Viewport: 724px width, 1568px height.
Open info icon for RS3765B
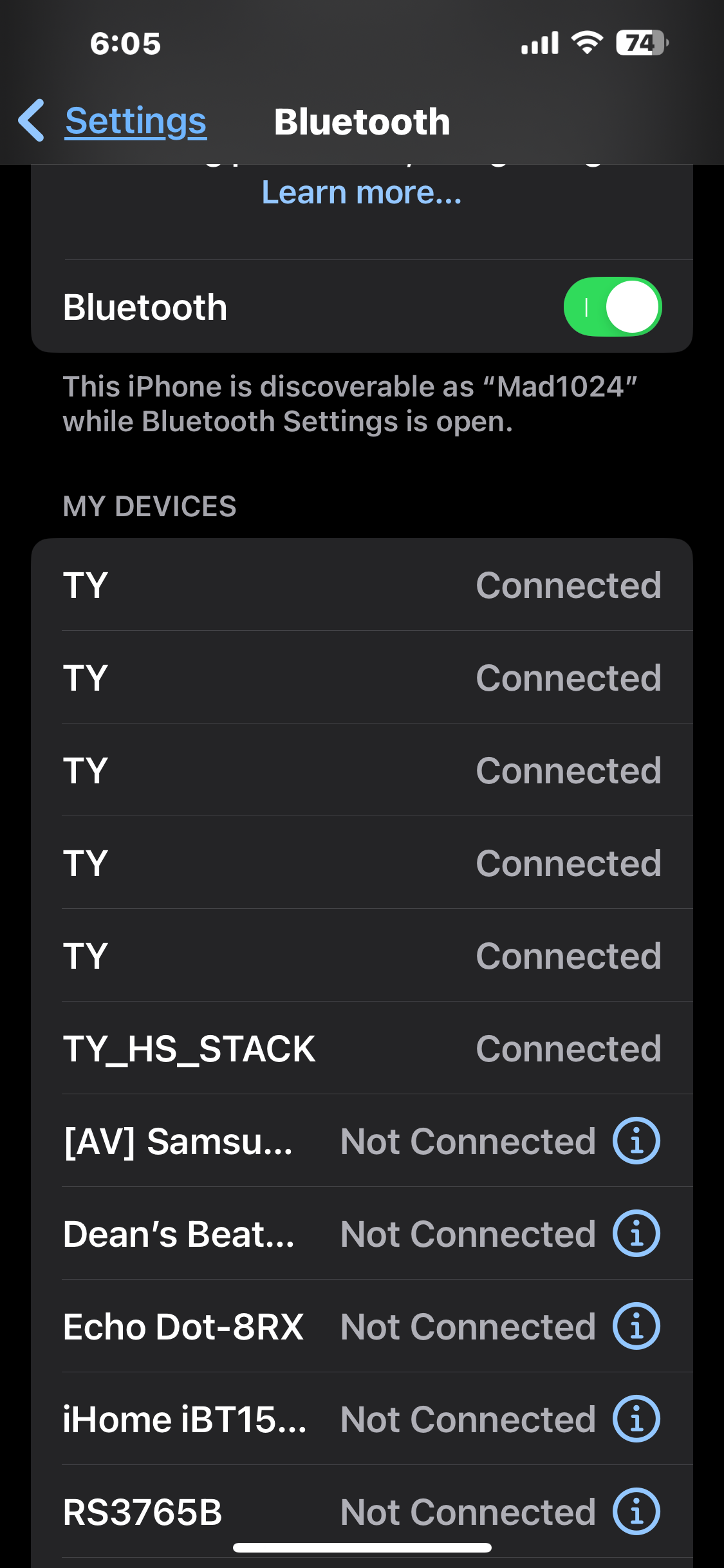click(636, 1511)
